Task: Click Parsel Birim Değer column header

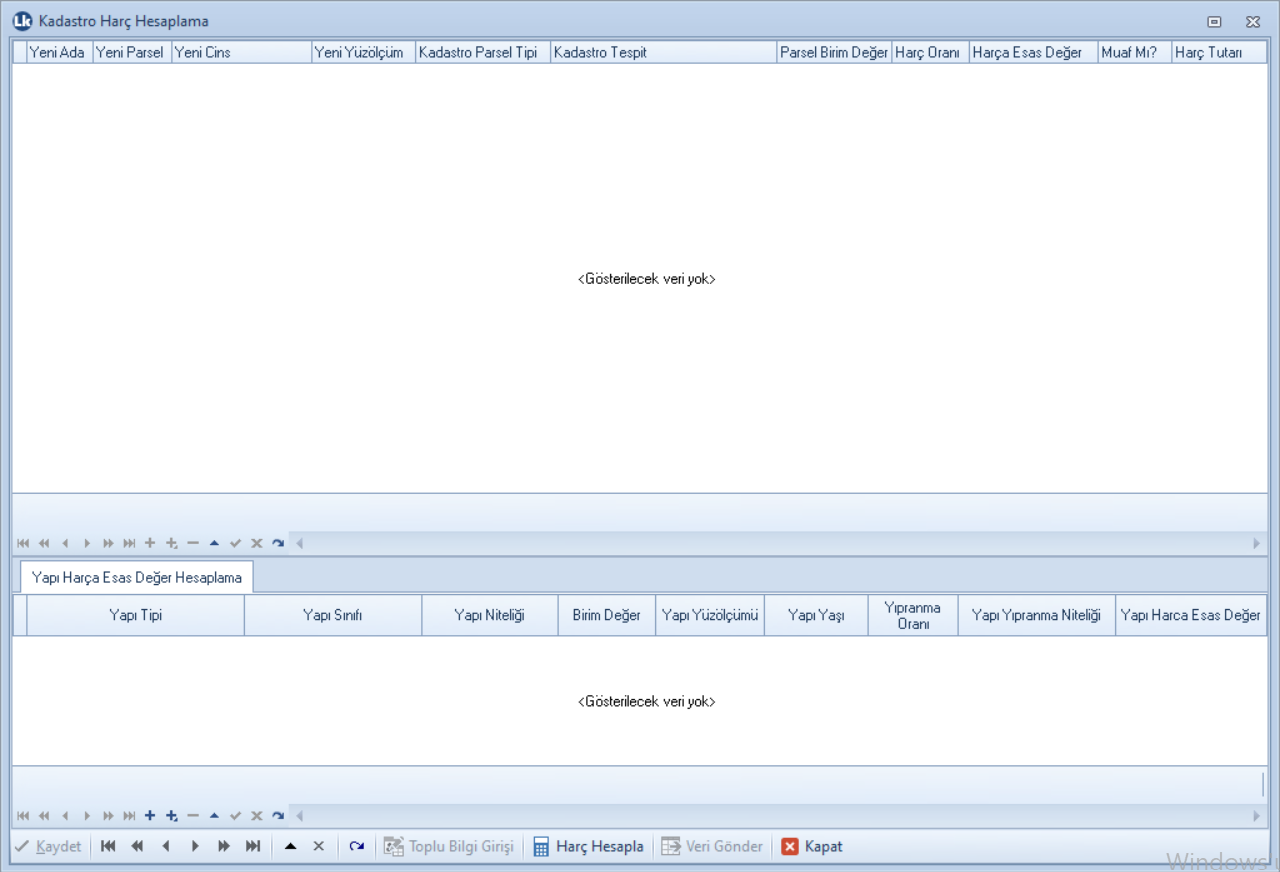Action: pyautogui.click(x=834, y=52)
